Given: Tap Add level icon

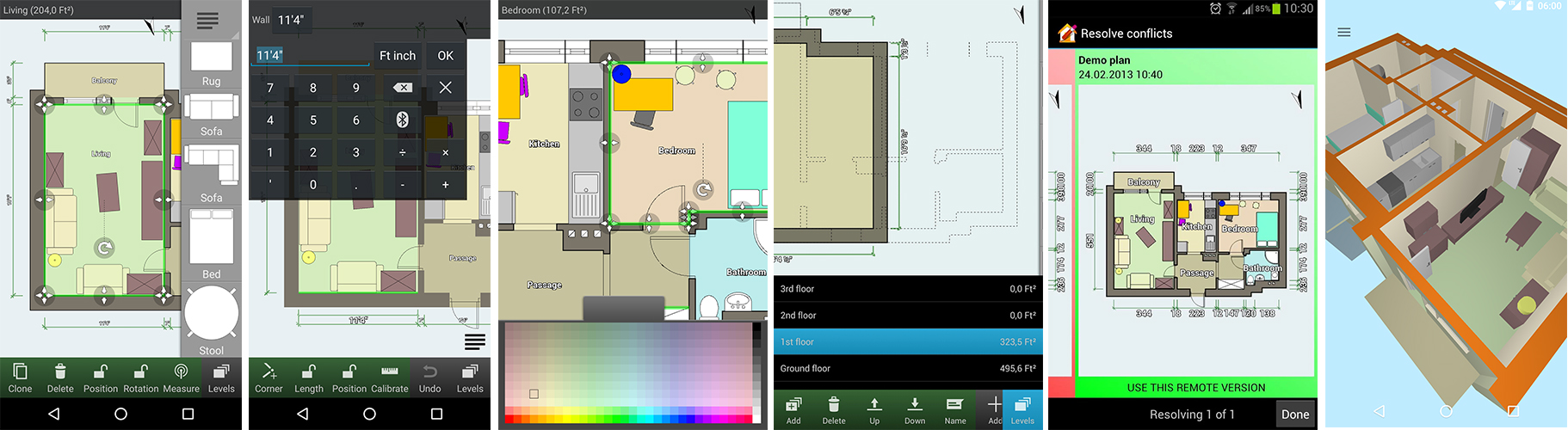Looking at the screenshot, I should point(793,409).
